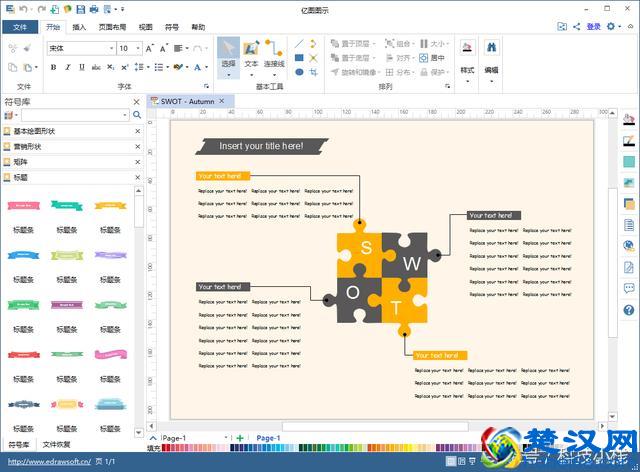This screenshot has width=640, height=472.
Task: Click the decrease font size A icon
Action: point(164,49)
